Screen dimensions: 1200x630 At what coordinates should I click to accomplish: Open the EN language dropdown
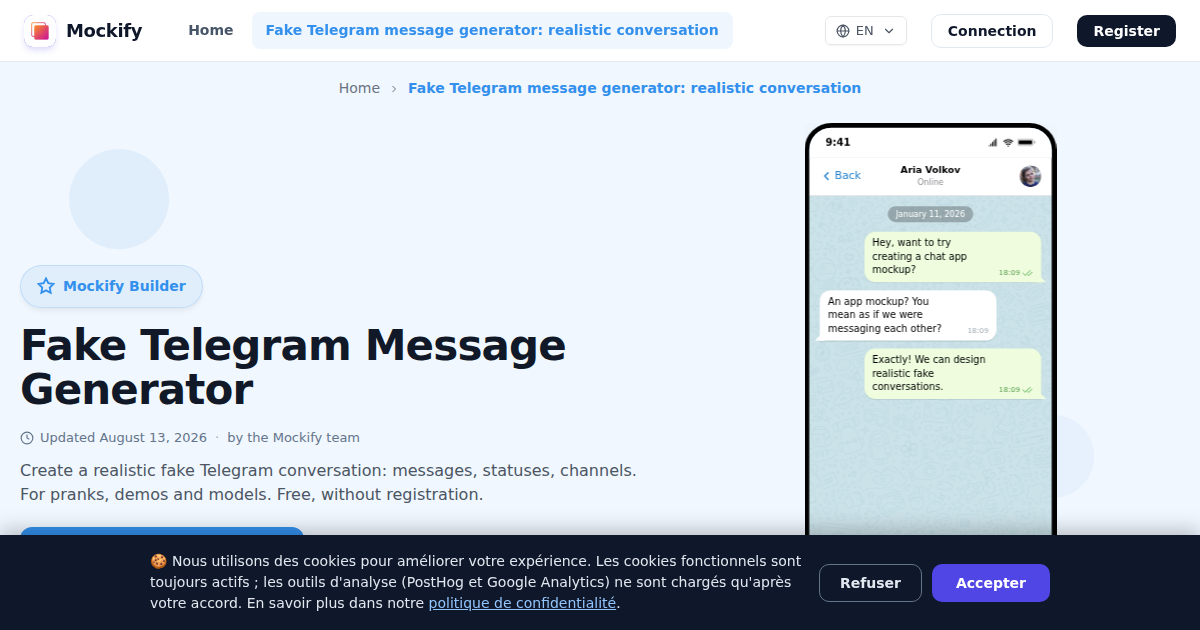click(866, 31)
